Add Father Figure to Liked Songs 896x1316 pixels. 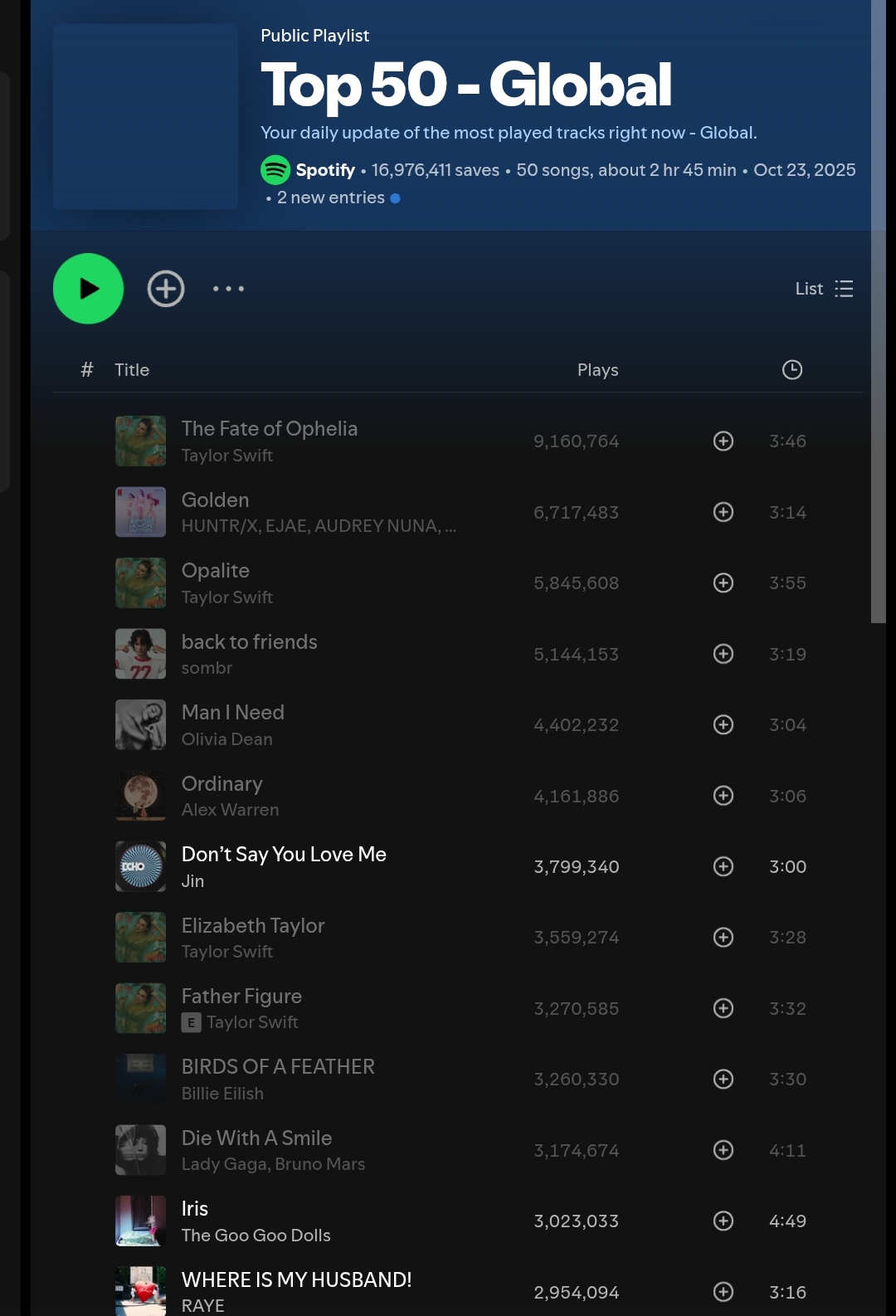(x=723, y=1008)
